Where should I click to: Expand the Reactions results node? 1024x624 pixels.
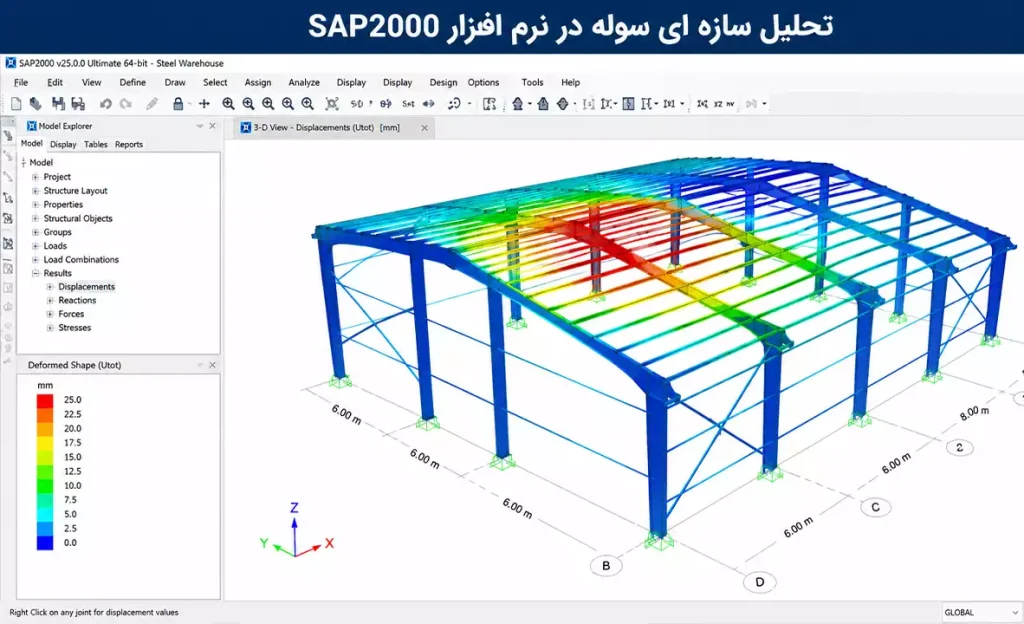(x=50, y=300)
